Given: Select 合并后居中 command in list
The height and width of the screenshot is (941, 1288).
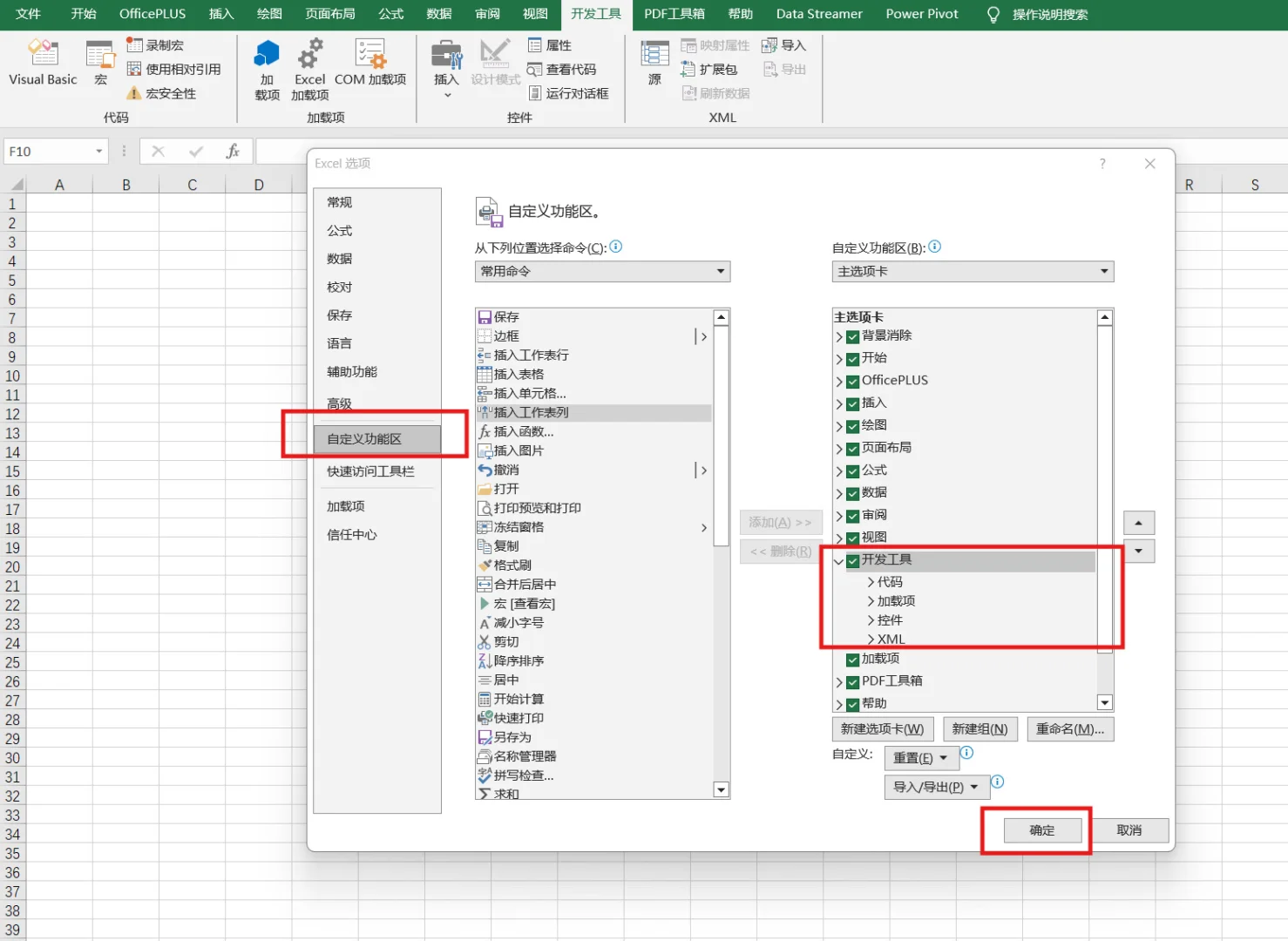Looking at the screenshot, I should (x=593, y=585).
